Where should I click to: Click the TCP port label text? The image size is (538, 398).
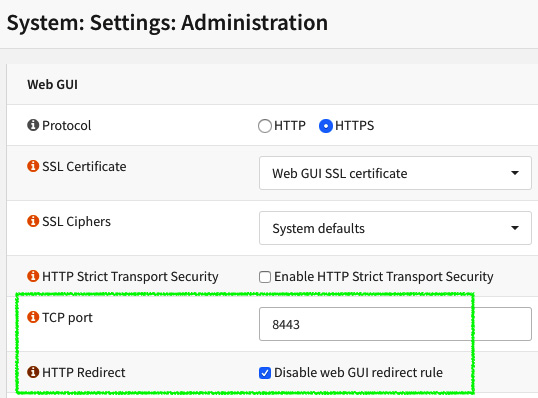coord(67,318)
